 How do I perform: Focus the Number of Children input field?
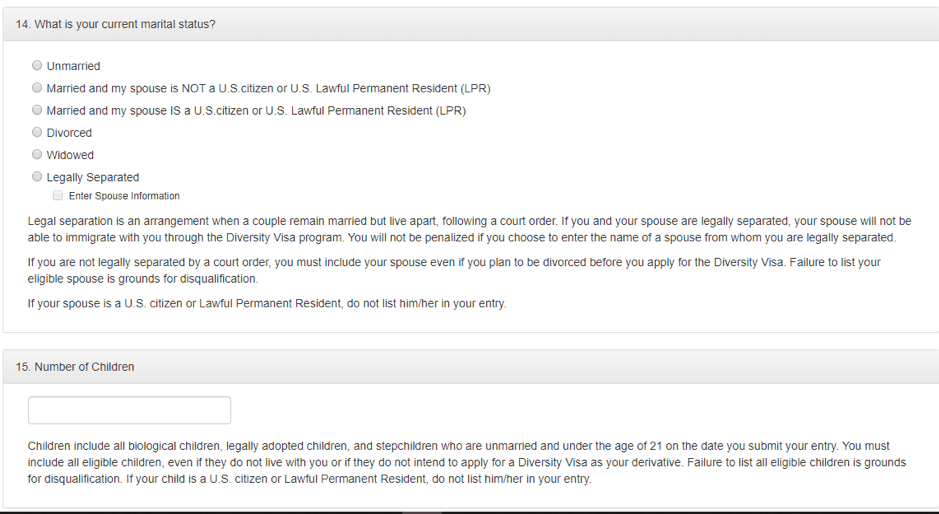pyautogui.click(x=129, y=410)
